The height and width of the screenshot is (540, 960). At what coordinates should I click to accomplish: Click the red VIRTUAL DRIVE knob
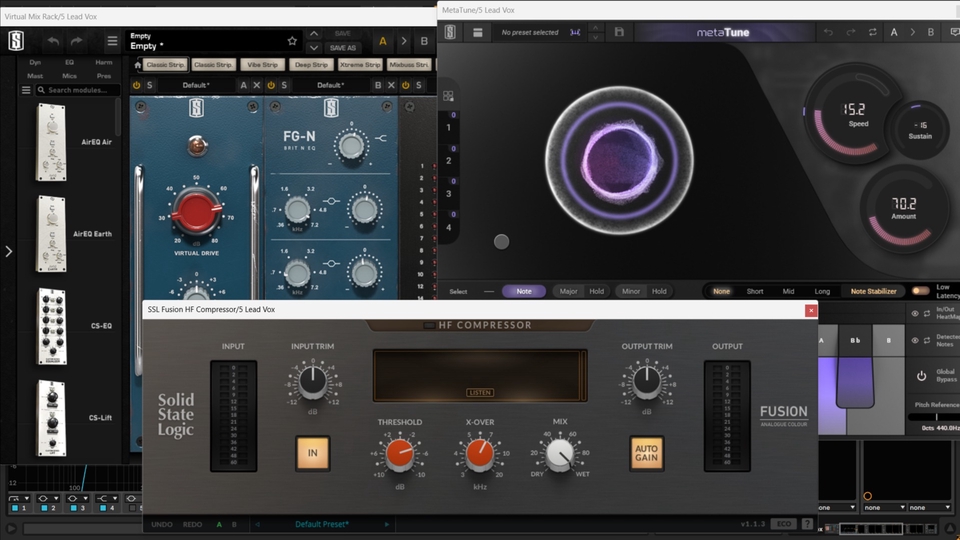pyautogui.click(x=197, y=211)
